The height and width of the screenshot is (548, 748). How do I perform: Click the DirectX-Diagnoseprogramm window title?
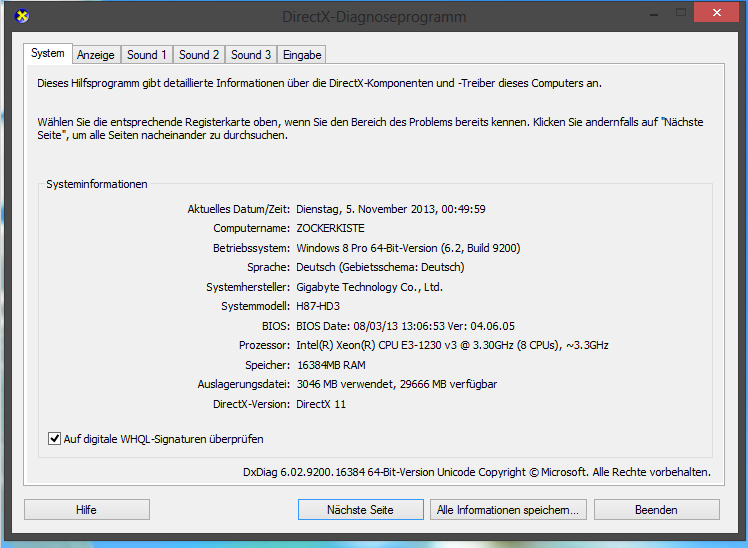point(374,17)
